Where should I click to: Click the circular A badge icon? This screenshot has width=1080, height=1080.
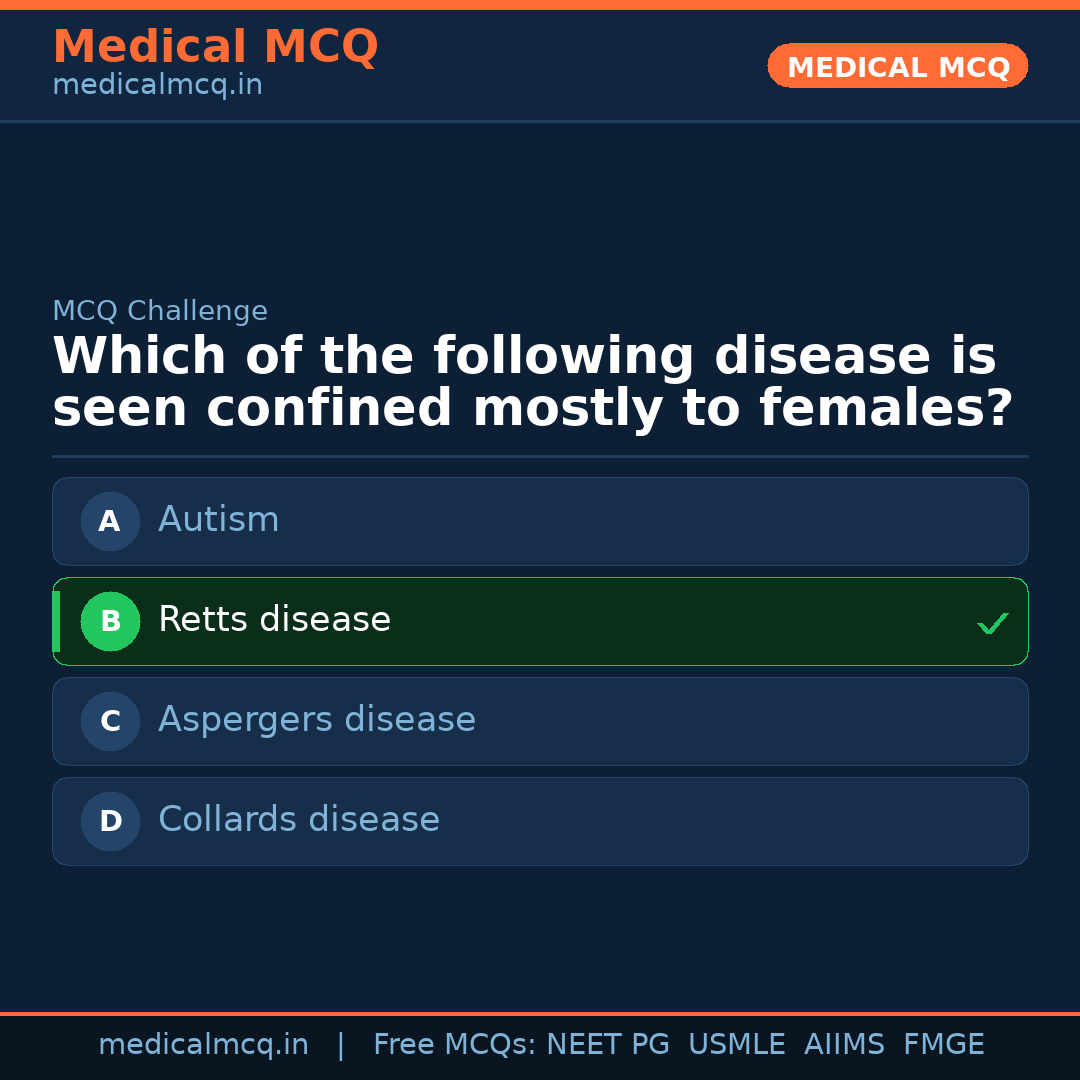[110, 521]
